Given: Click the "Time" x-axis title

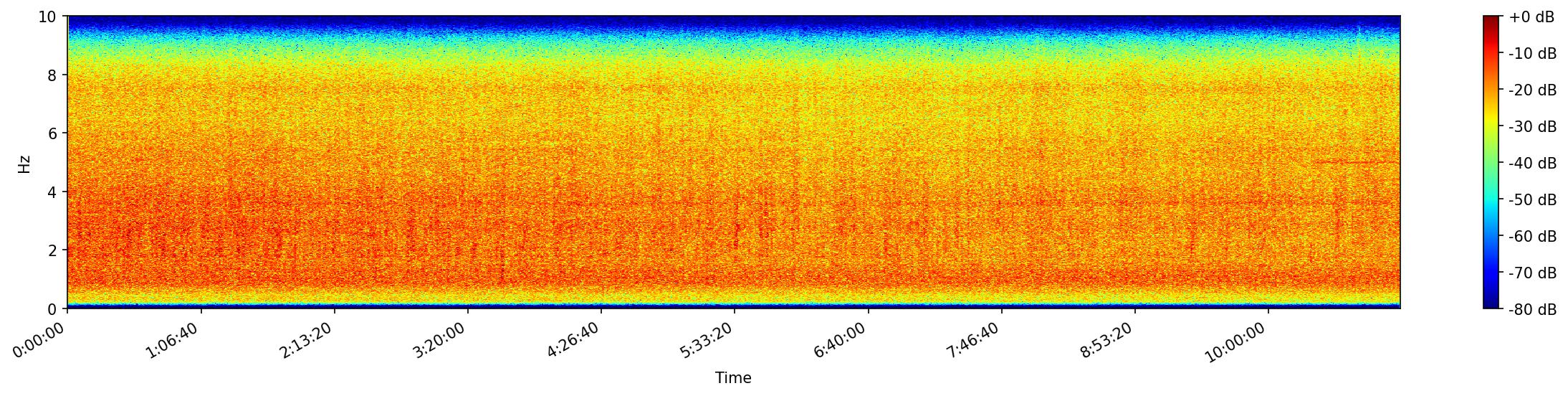Looking at the screenshot, I should tap(733, 378).
